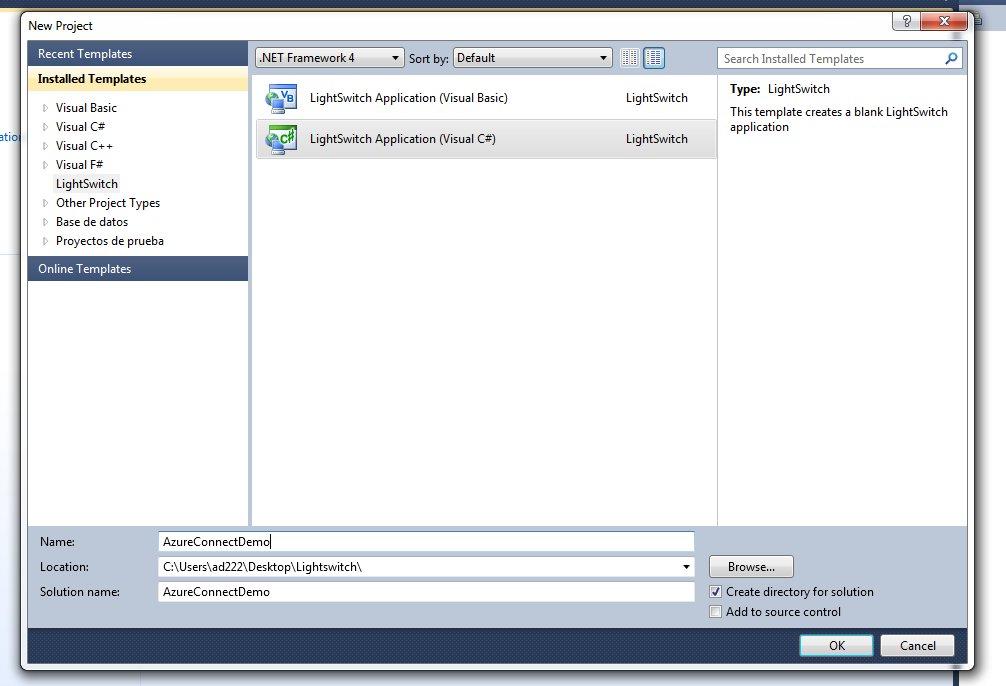This screenshot has height=686, width=1006.
Task: Expand the Base de datos node
Action: click(x=45, y=222)
